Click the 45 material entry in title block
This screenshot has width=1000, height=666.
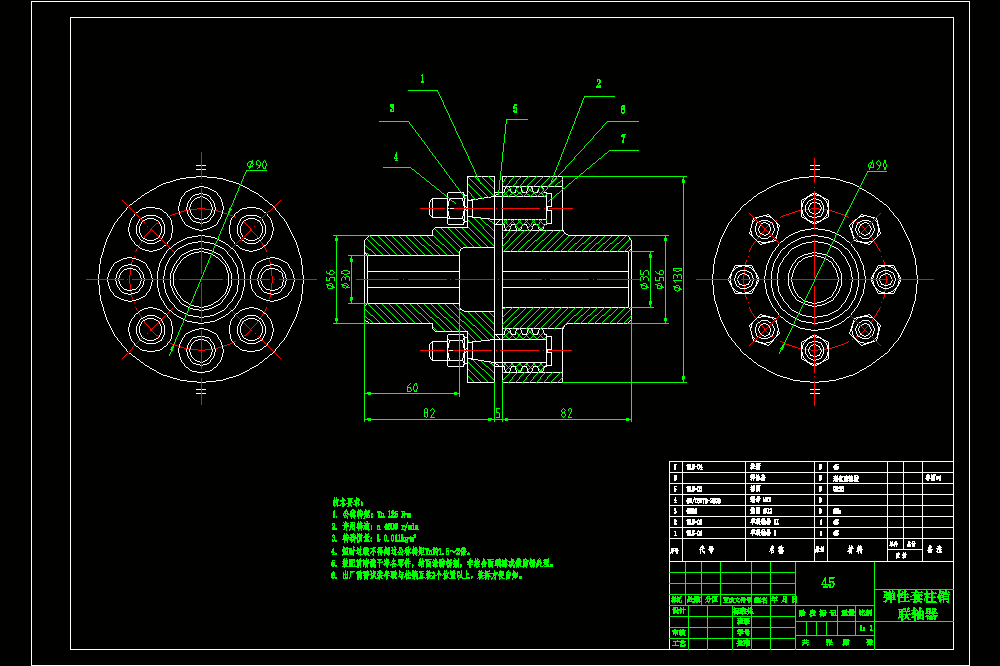(828, 582)
